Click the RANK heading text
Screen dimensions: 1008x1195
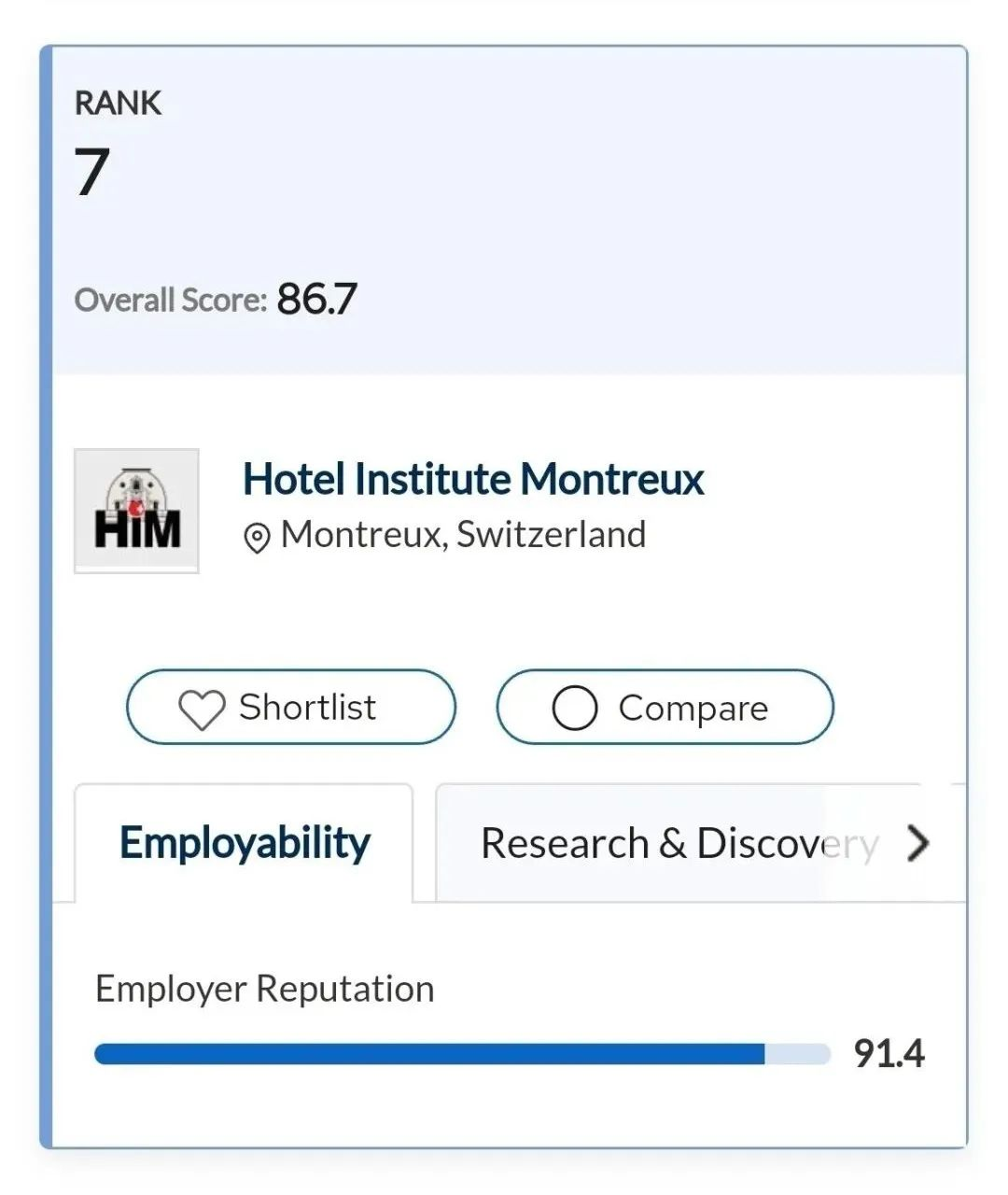[x=119, y=103]
